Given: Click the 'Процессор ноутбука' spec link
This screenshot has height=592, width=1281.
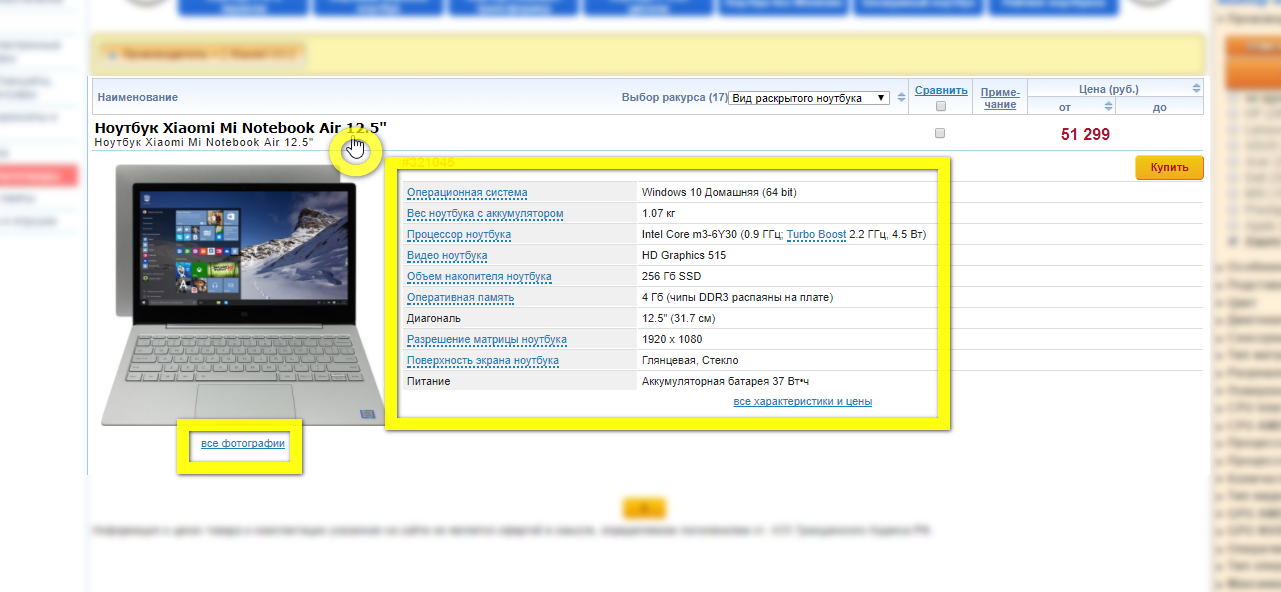Looking at the screenshot, I should 459,234.
